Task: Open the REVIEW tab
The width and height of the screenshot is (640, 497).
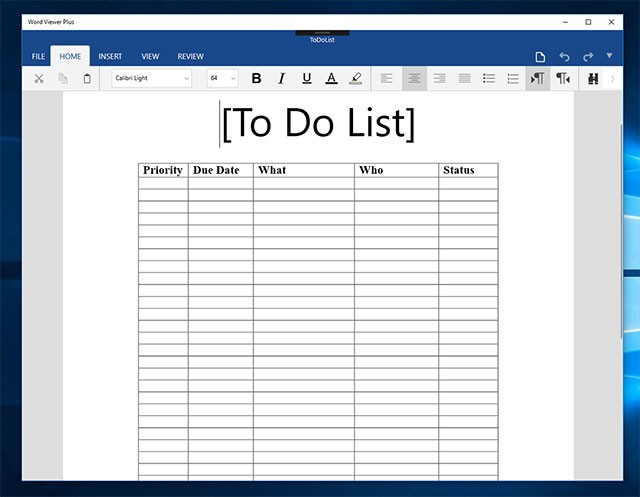Action: tap(190, 56)
